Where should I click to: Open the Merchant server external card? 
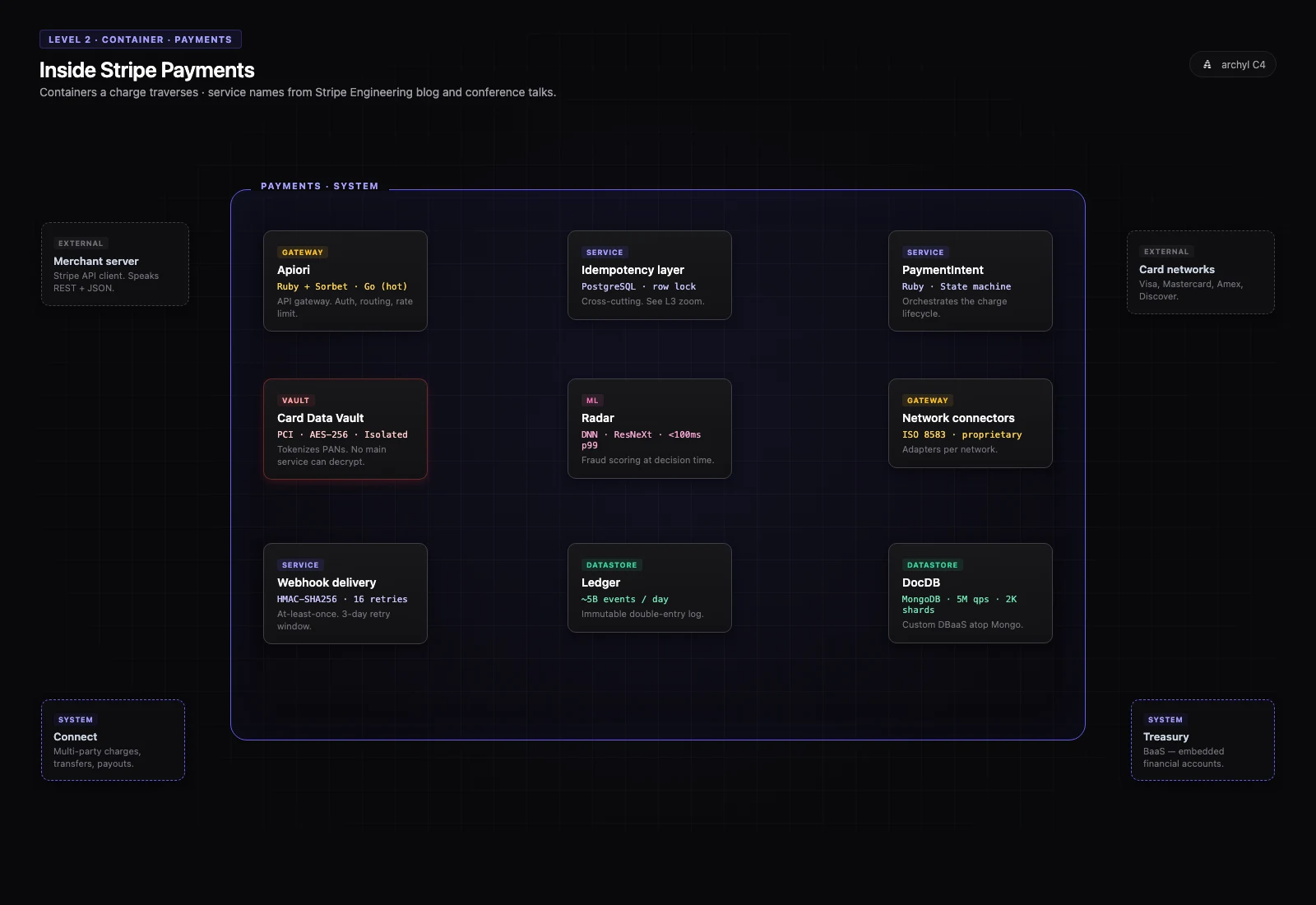115,264
